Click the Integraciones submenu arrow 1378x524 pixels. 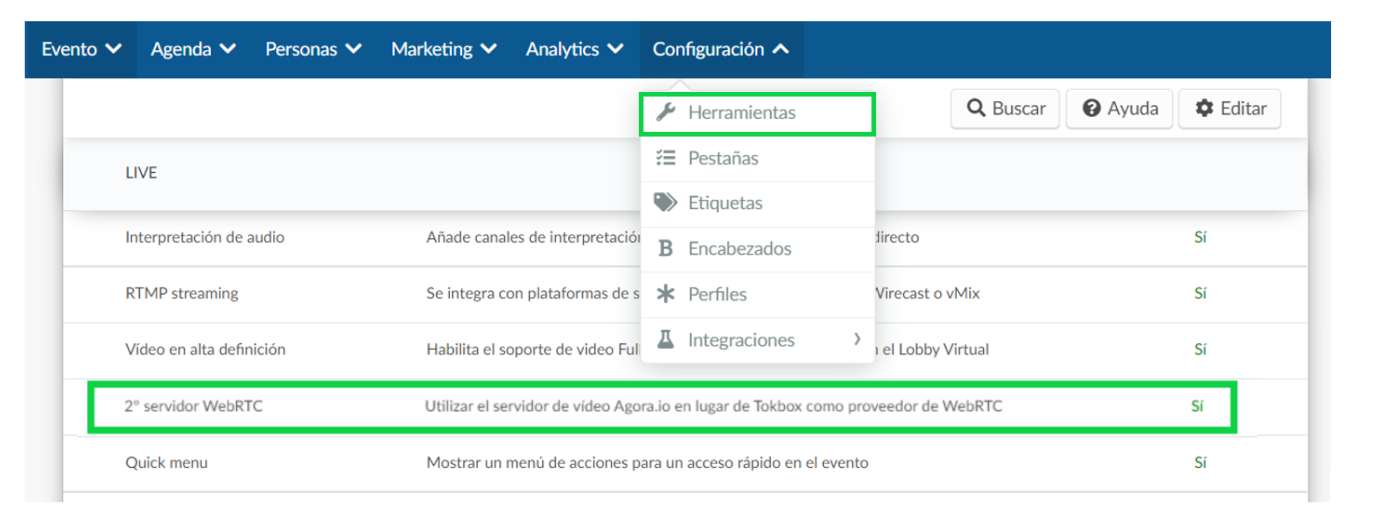pos(857,340)
